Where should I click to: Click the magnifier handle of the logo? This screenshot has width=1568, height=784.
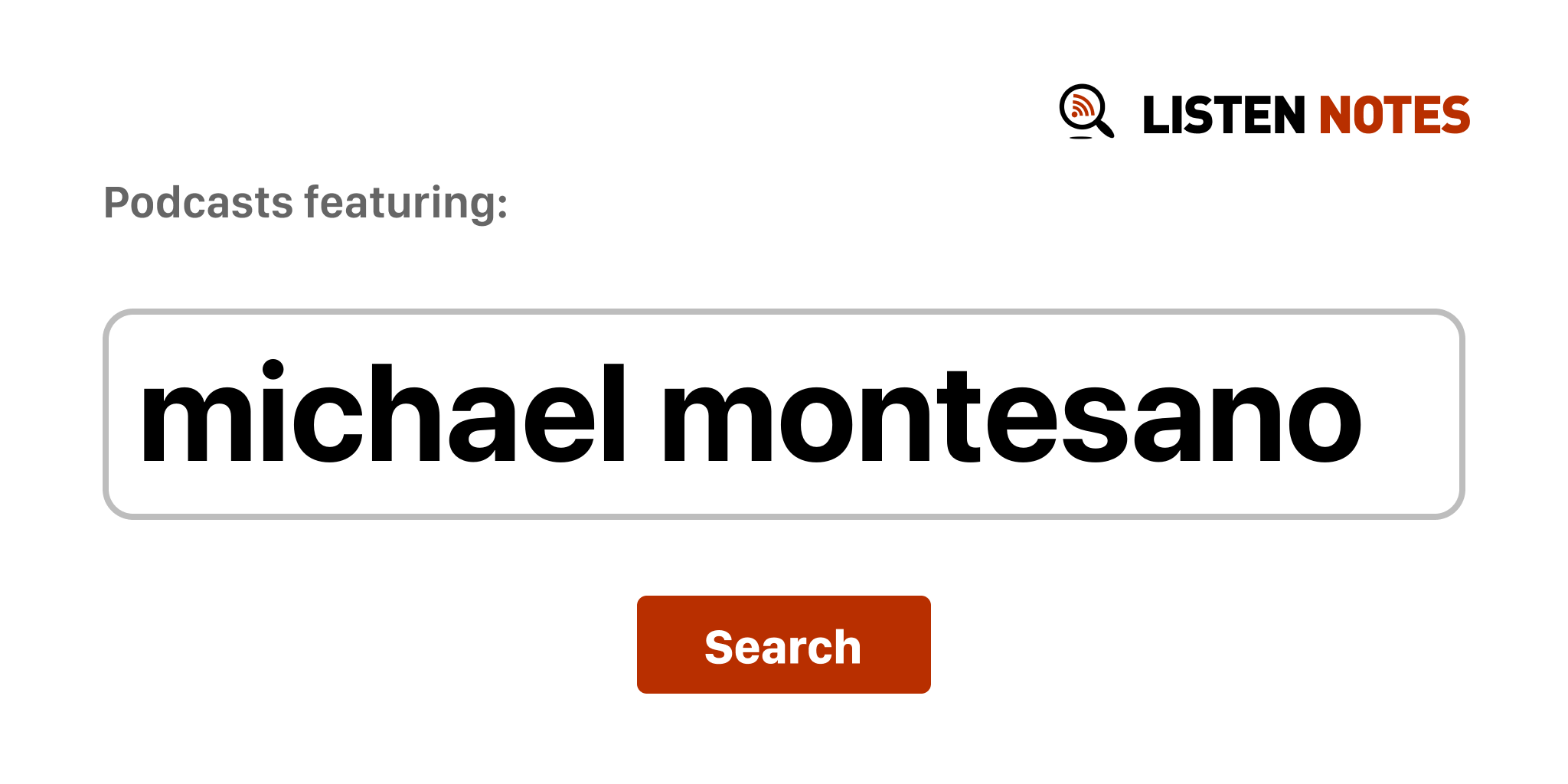(x=1104, y=127)
